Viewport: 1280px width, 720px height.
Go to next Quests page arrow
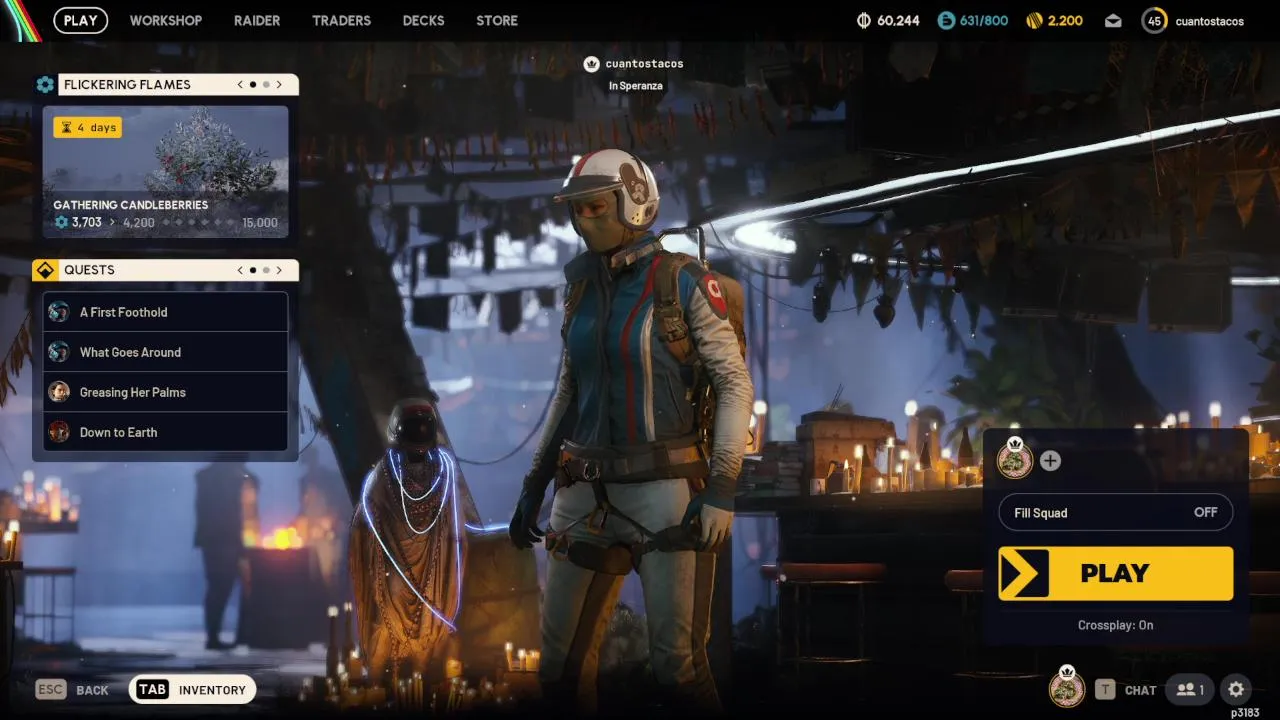(x=279, y=270)
